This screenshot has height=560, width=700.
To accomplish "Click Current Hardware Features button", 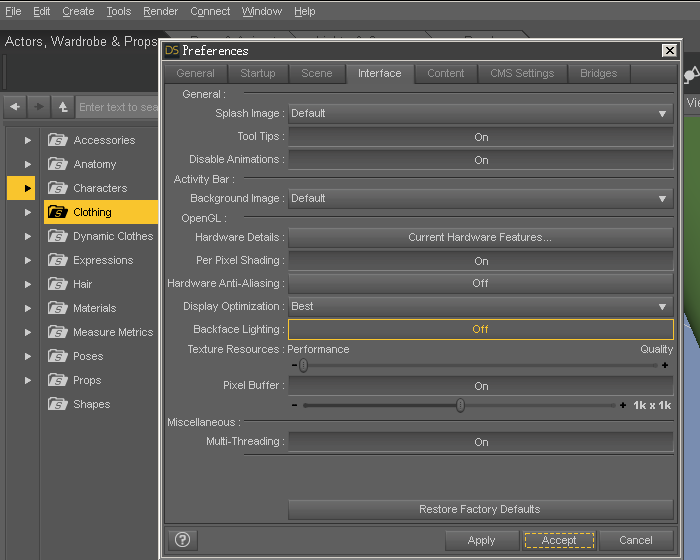I will pos(481,237).
